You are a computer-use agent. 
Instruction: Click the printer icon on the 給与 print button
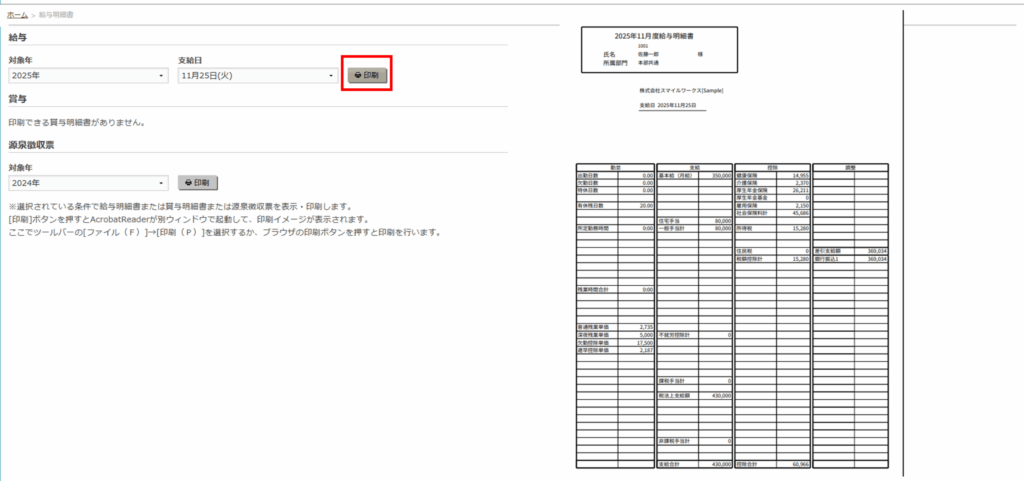[358, 75]
